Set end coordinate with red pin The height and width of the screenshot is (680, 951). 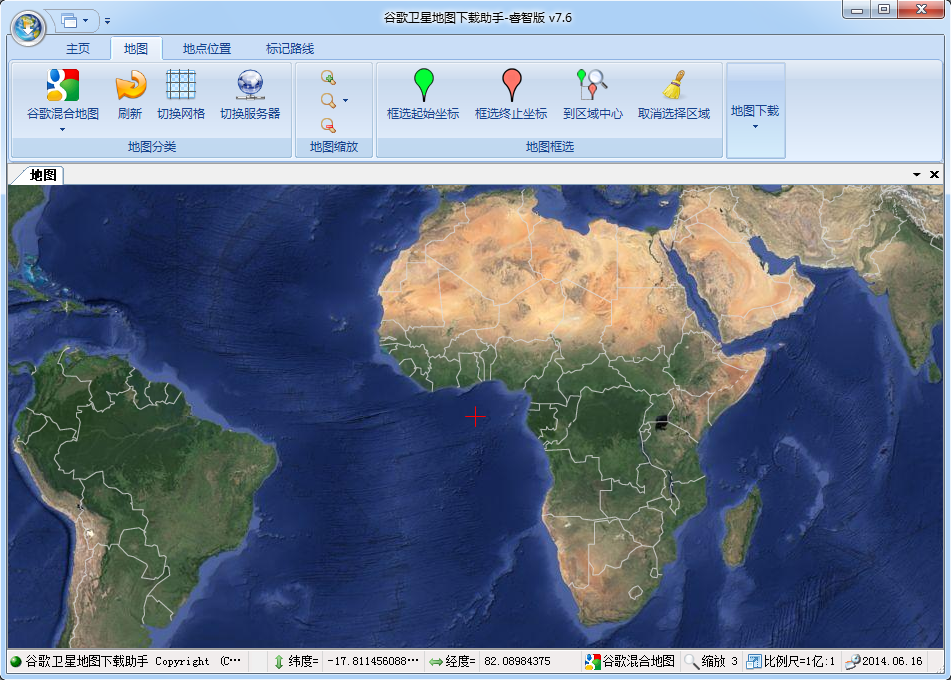[x=511, y=84]
